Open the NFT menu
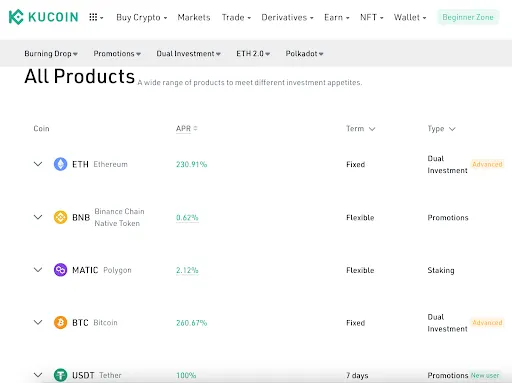The height and width of the screenshot is (383, 512). pyautogui.click(x=372, y=17)
